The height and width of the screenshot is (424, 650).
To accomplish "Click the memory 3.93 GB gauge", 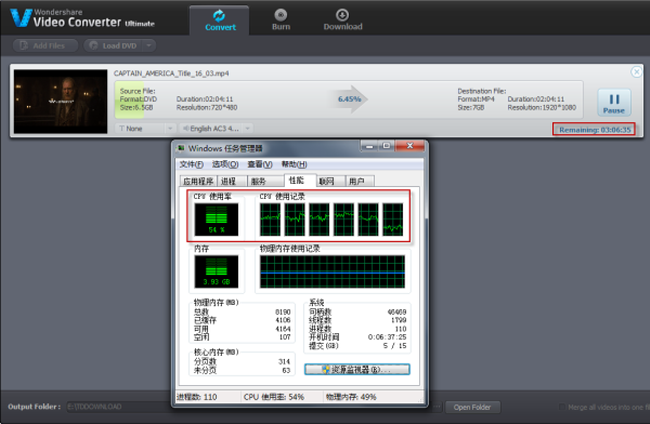I will [216, 271].
